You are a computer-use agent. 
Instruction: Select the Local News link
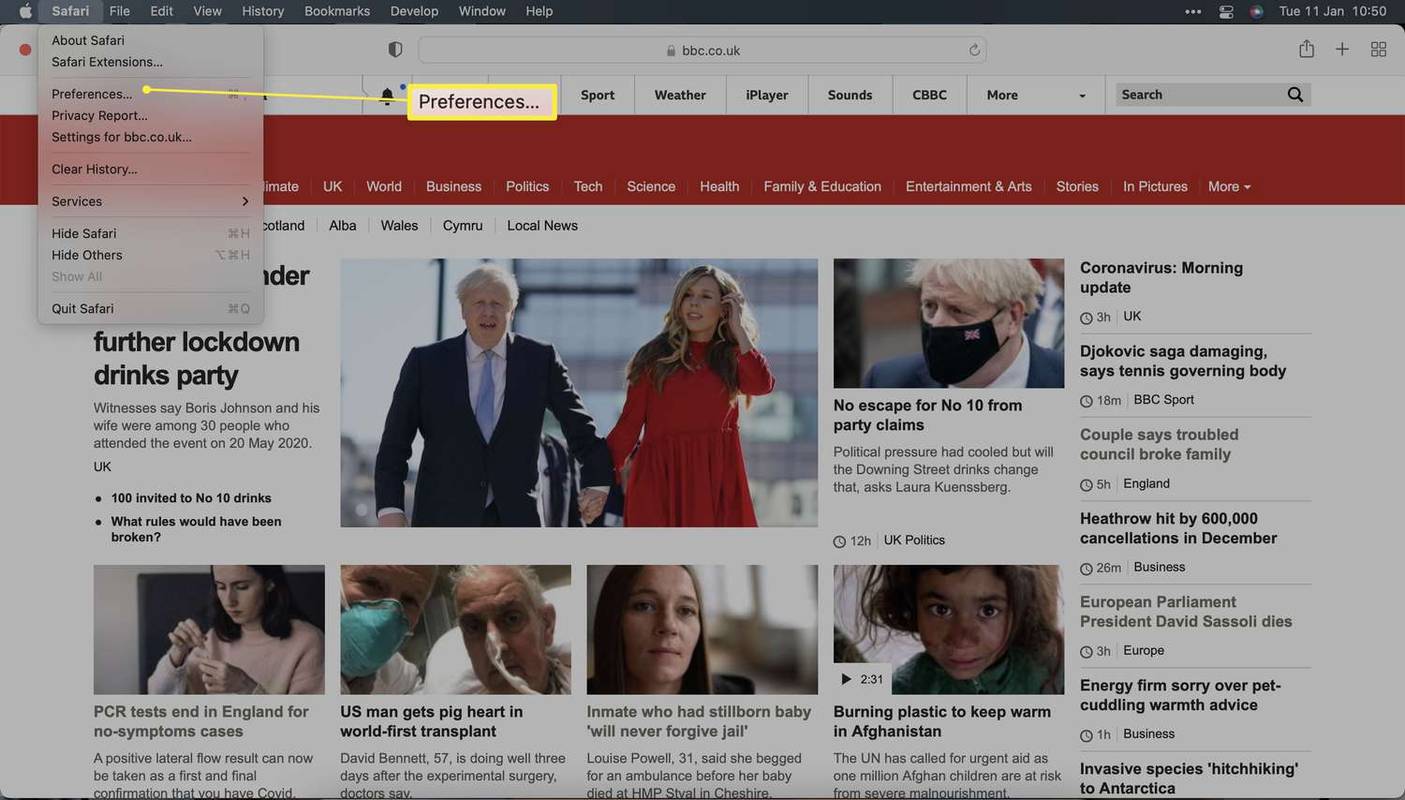pyautogui.click(x=542, y=226)
